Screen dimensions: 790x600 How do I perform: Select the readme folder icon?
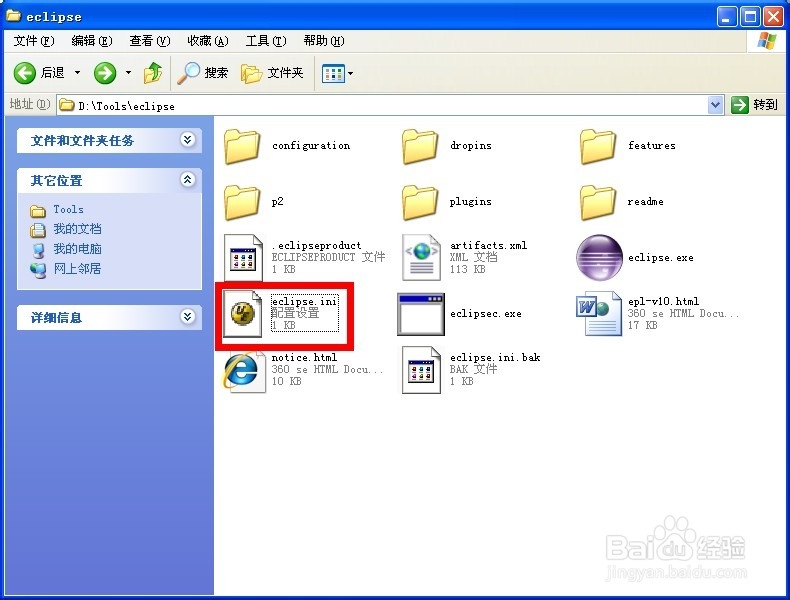pyautogui.click(x=598, y=202)
